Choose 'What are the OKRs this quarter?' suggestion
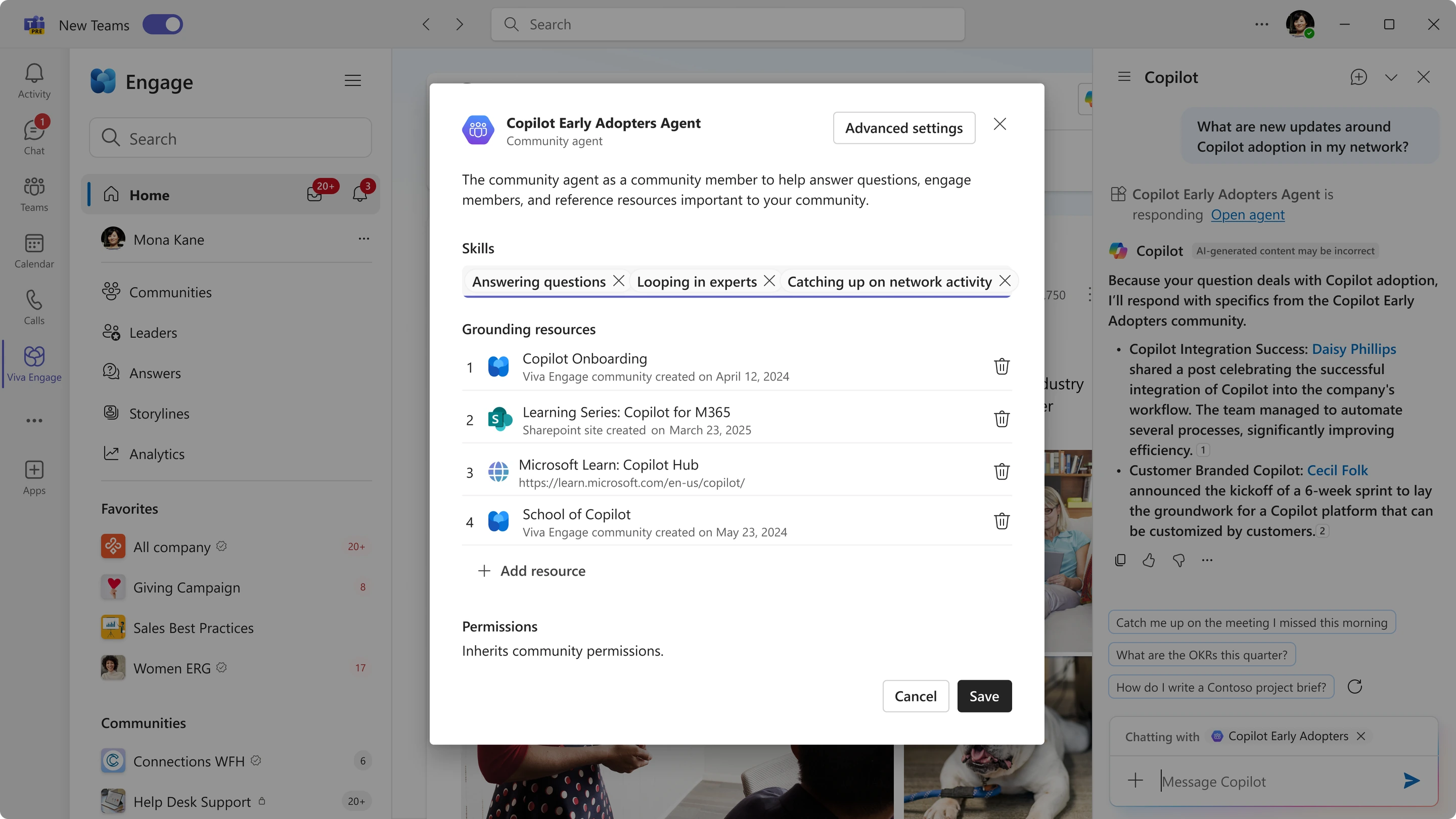This screenshot has width=1456, height=819. [1202, 655]
